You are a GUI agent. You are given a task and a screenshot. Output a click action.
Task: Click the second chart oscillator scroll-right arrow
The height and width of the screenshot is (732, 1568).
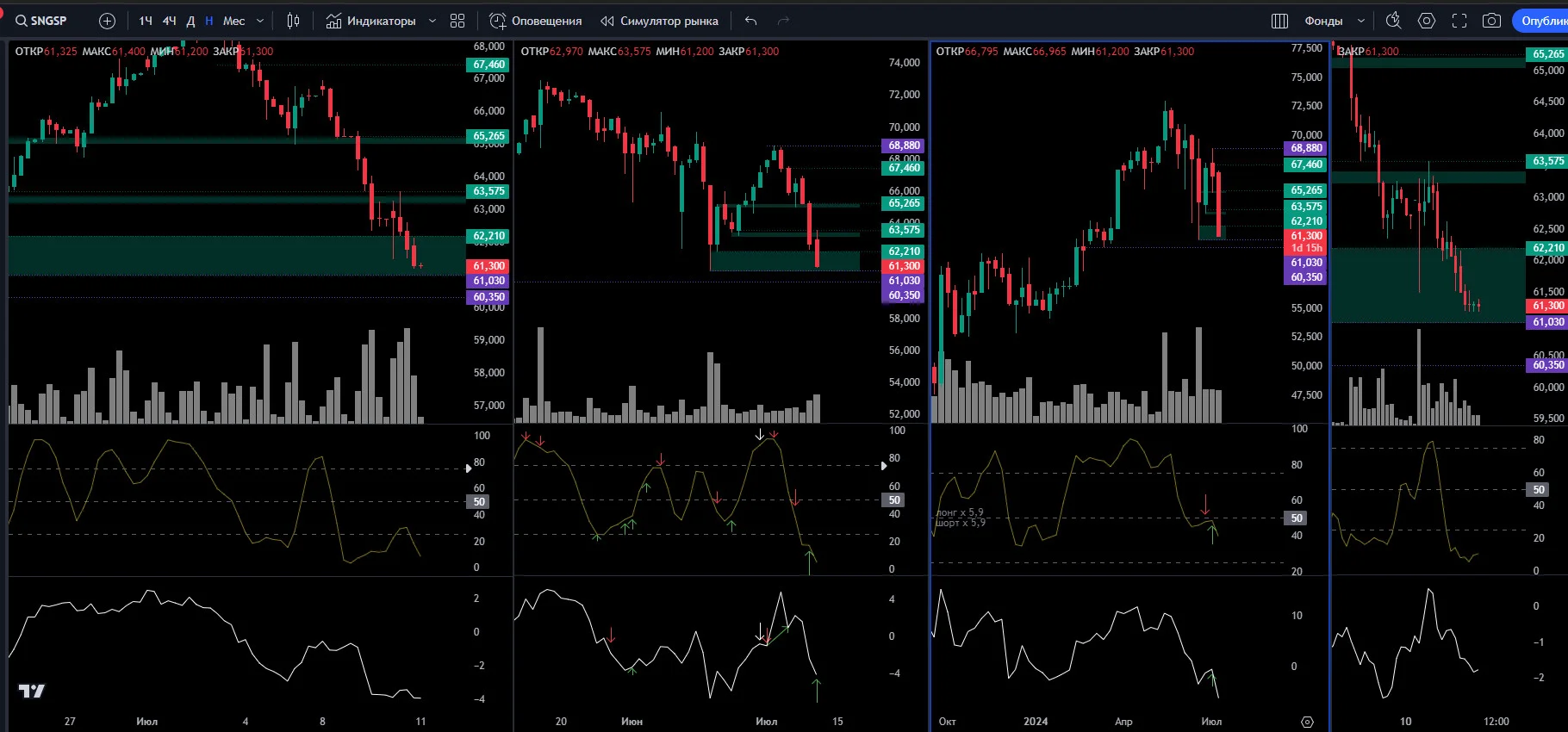coord(884,466)
